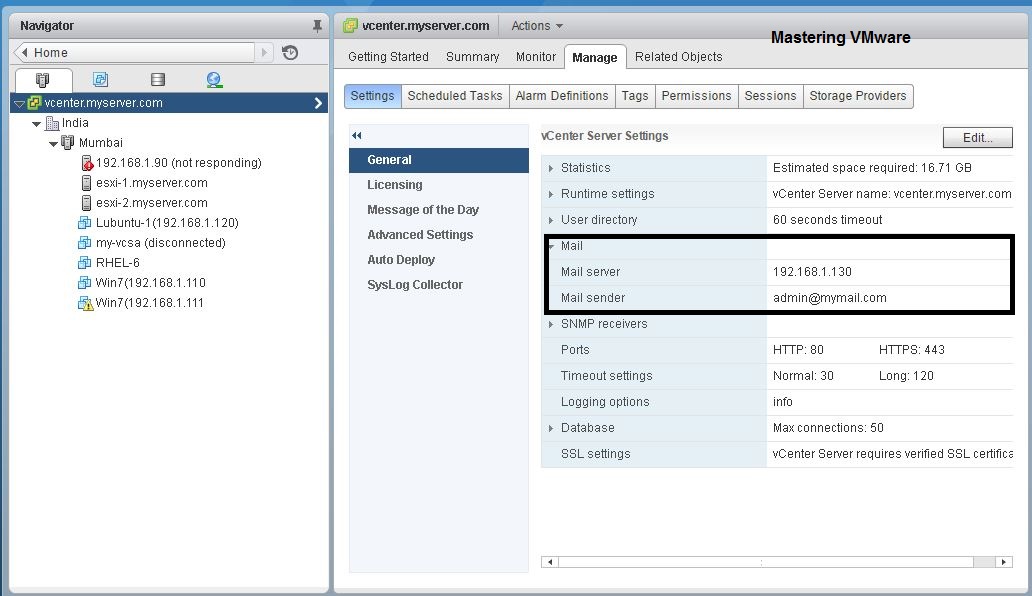Click the RHEL-6 virtual machine icon
The height and width of the screenshot is (596, 1032).
tap(84, 262)
